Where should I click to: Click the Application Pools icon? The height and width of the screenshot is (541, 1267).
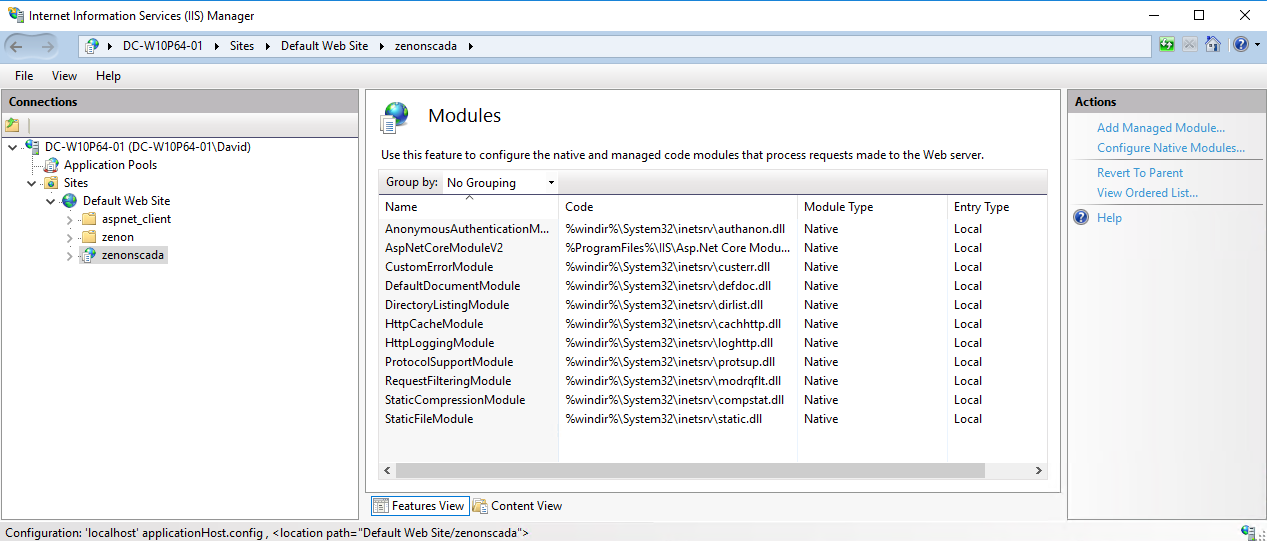tap(52, 165)
